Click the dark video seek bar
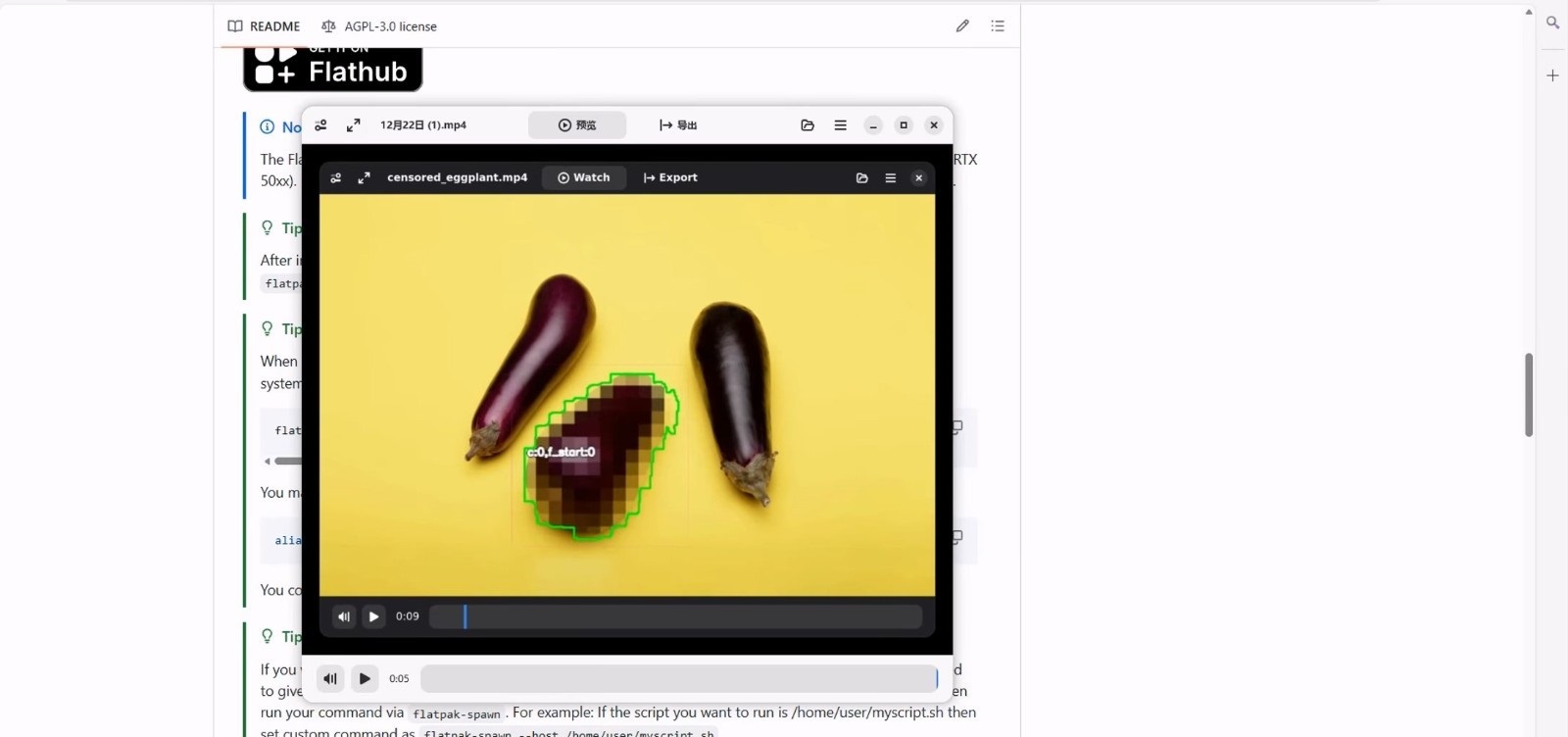 676,616
